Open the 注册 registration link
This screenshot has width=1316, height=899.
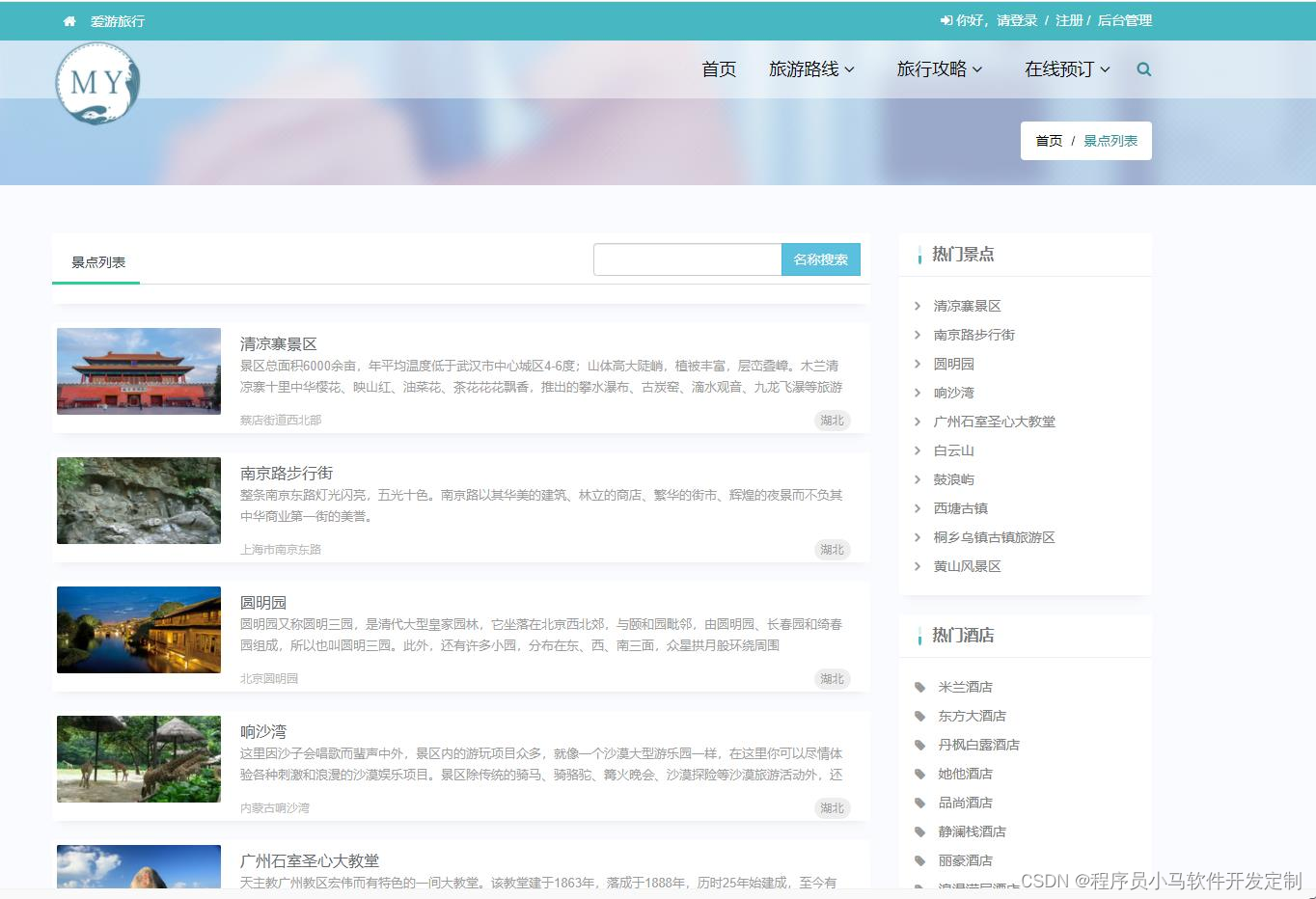click(x=1069, y=20)
